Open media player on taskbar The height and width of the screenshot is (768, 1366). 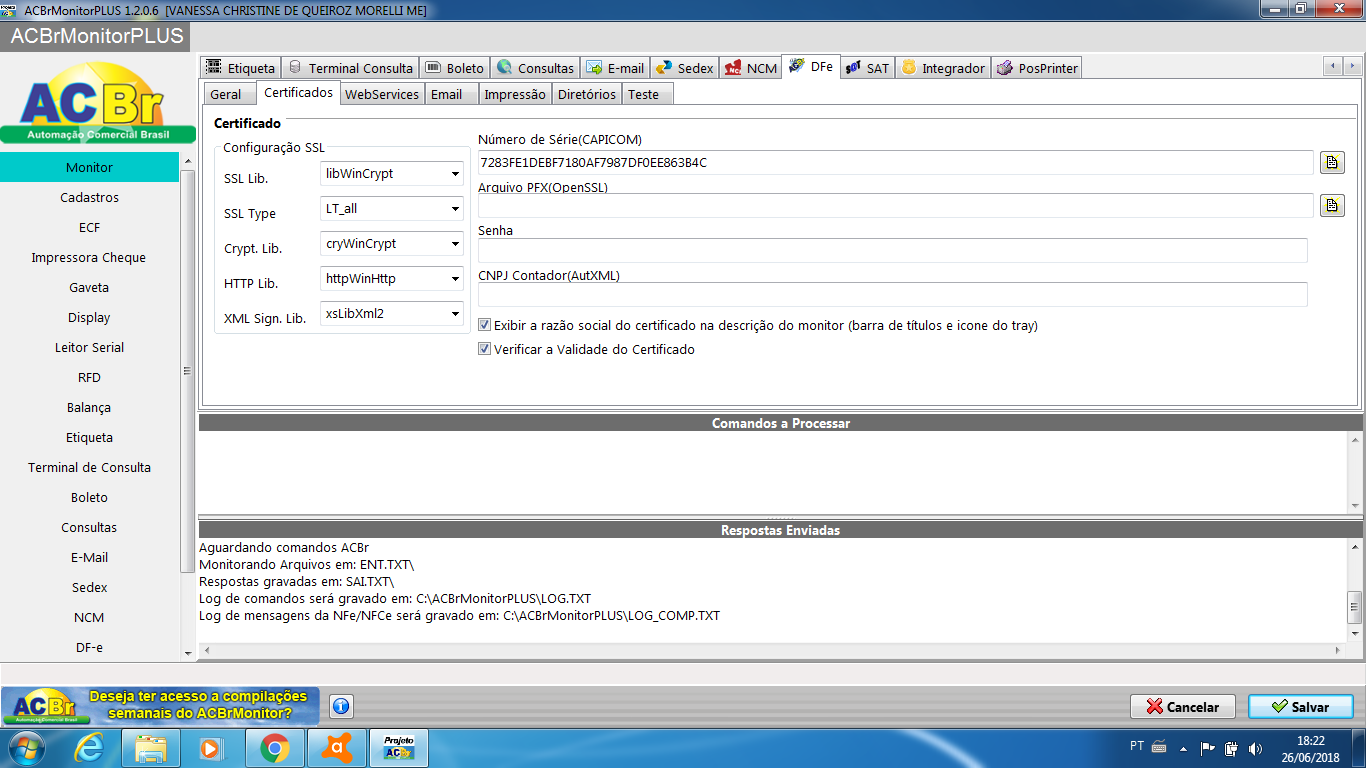211,747
